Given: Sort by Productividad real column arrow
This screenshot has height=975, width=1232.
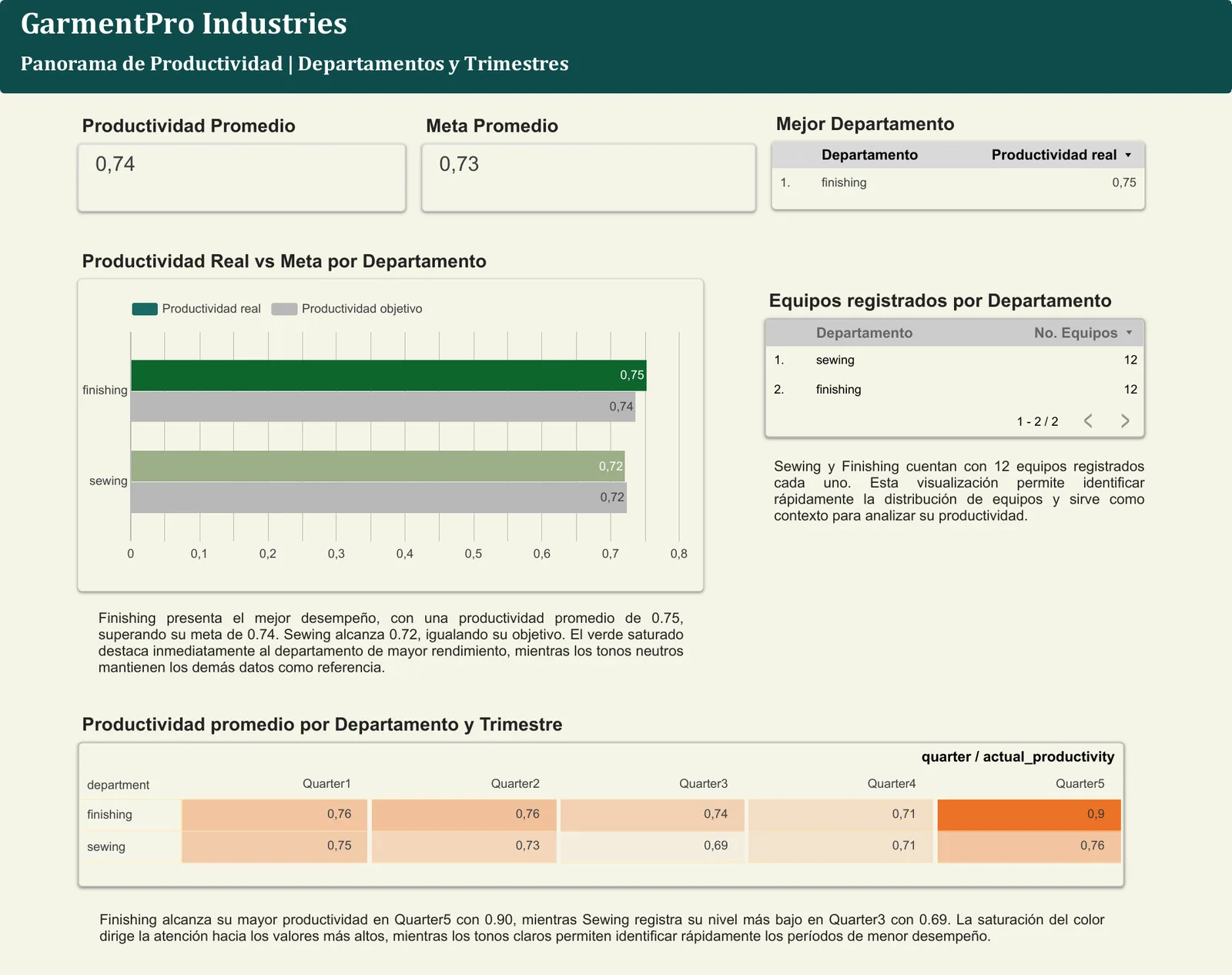Looking at the screenshot, I should [x=1128, y=156].
